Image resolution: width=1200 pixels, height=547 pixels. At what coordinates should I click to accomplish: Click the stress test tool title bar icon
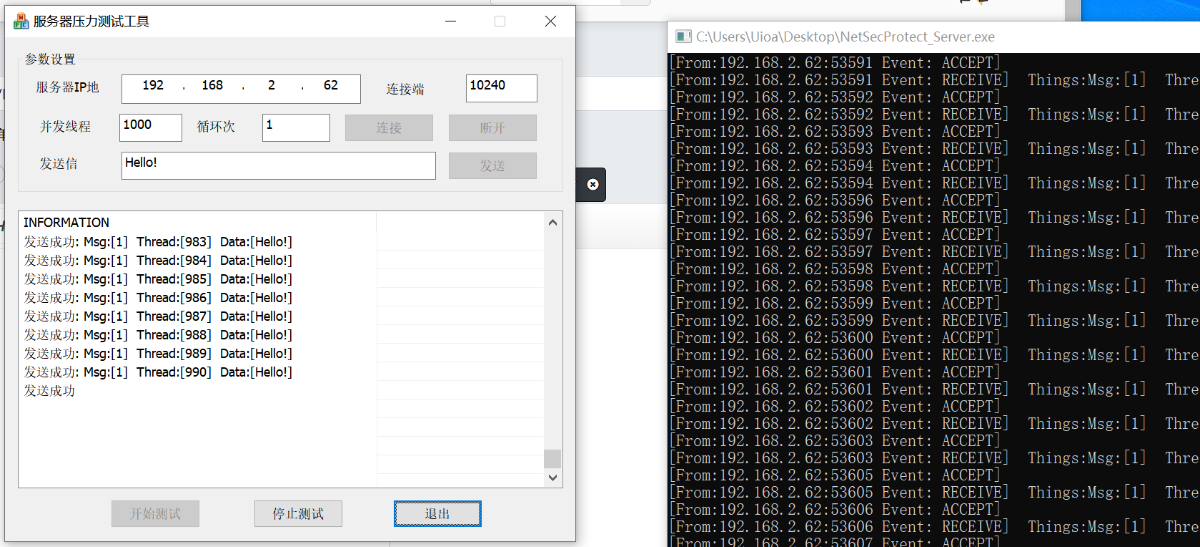pyautogui.click(x=20, y=21)
